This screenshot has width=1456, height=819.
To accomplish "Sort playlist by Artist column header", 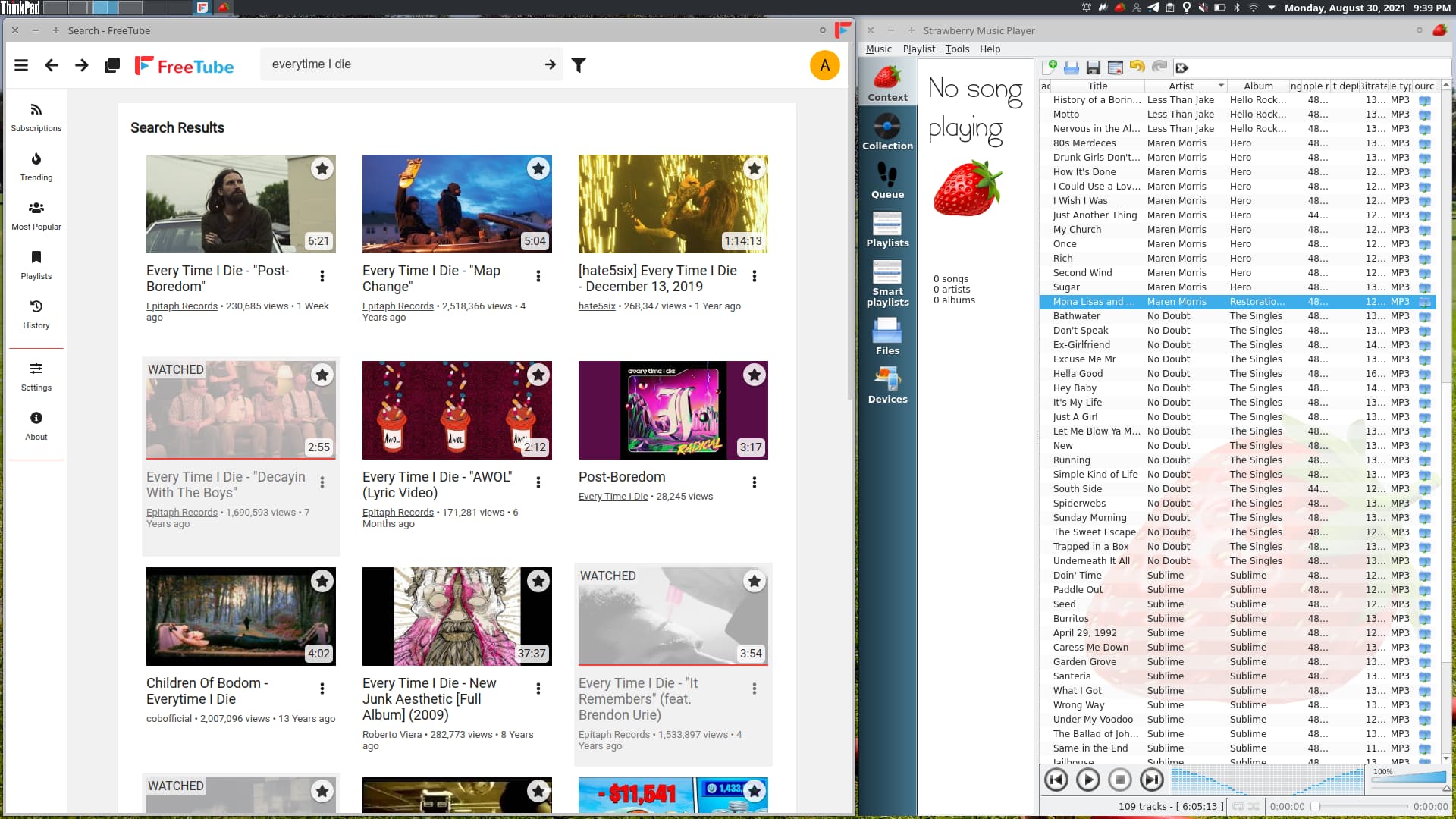I will [x=1185, y=86].
